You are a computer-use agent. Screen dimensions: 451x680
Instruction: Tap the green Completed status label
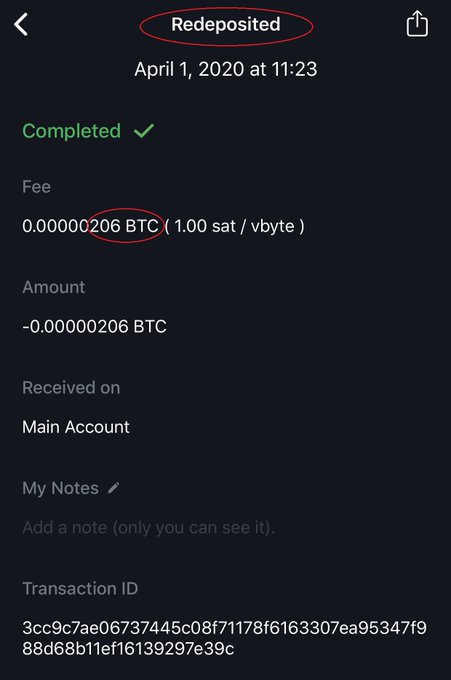[x=72, y=131]
